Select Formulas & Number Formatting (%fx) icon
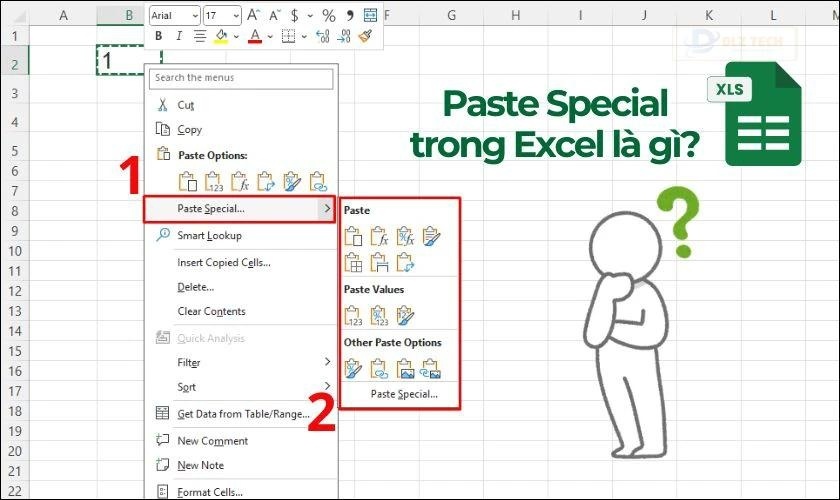Screen dimensions: 840x500 pos(406,236)
